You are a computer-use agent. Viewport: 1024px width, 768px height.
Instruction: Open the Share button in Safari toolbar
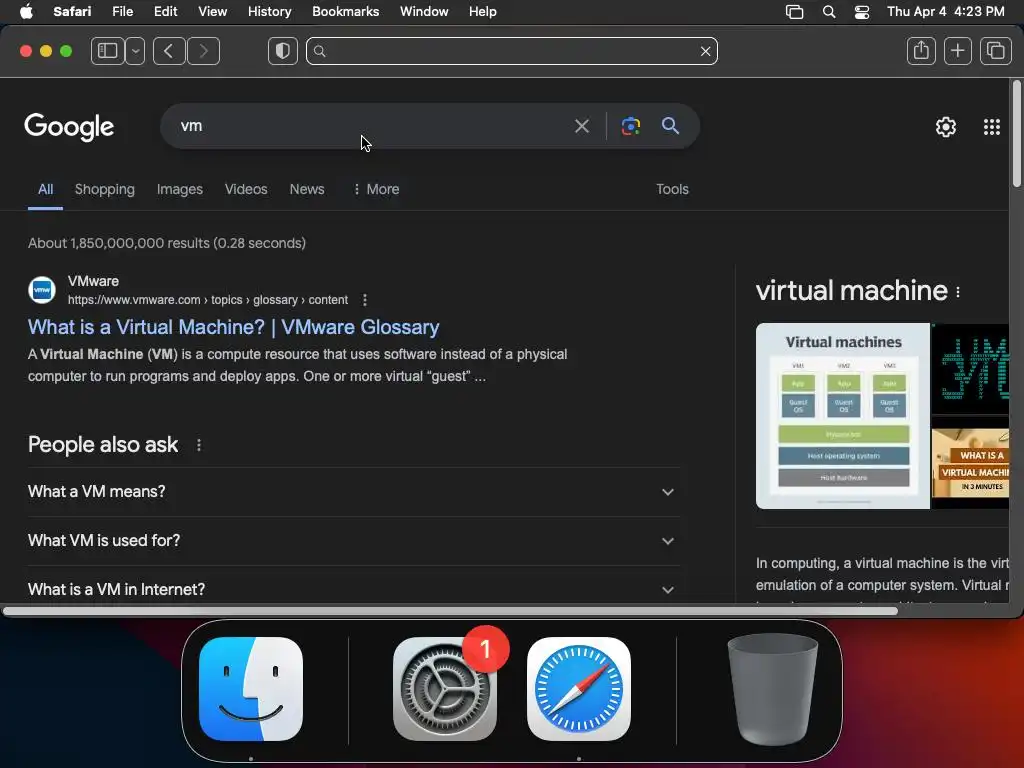pyautogui.click(x=921, y=51)
